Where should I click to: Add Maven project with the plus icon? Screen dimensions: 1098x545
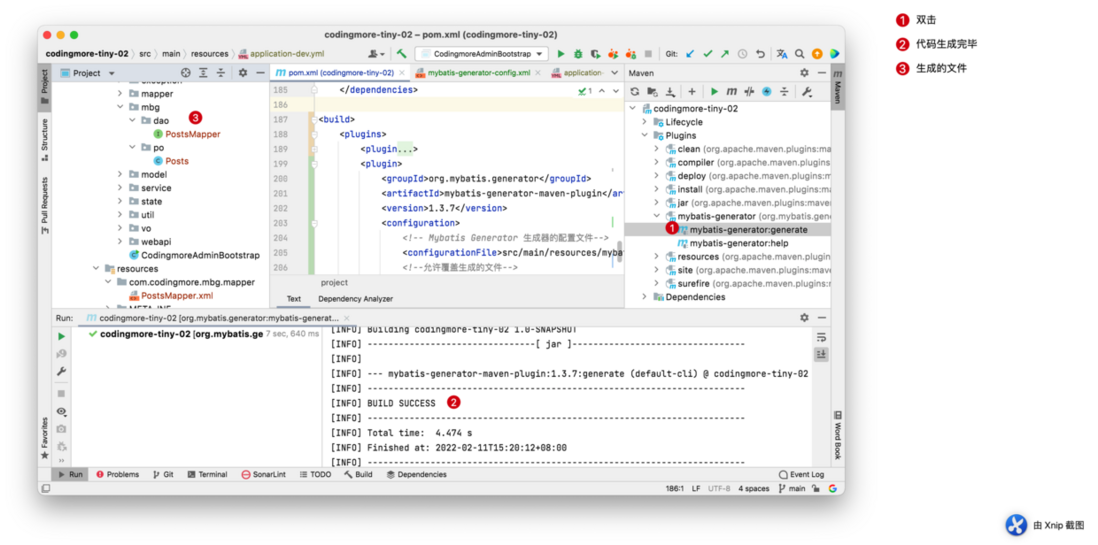tap(692, 92)
